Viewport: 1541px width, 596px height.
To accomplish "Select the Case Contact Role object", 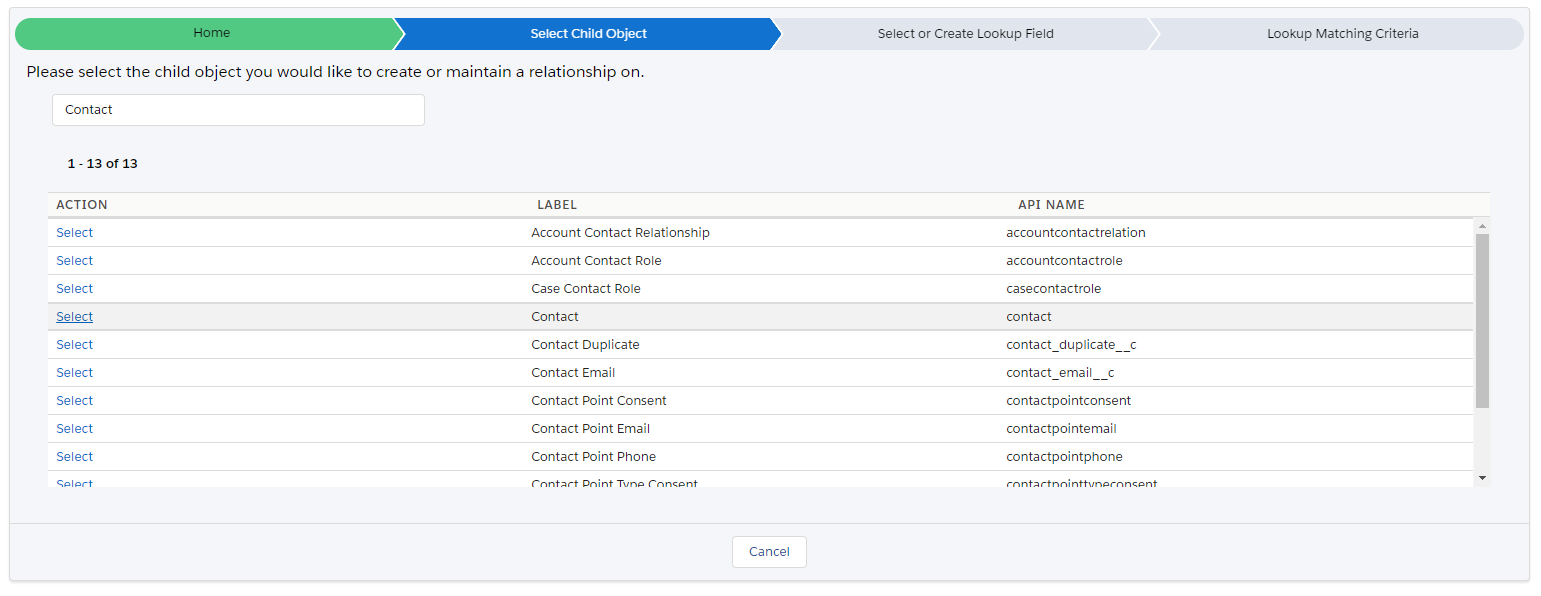I will tap(74, 289).
